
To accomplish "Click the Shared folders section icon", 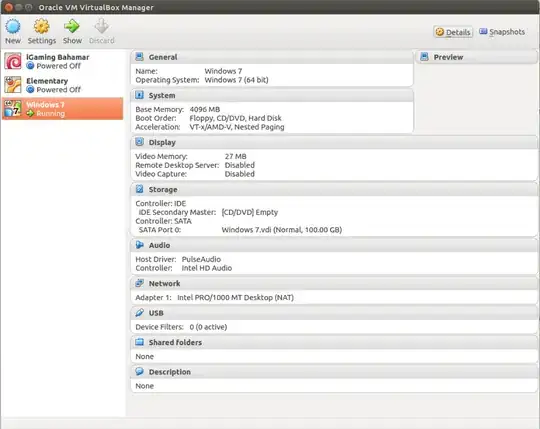I will click(139, 342).
